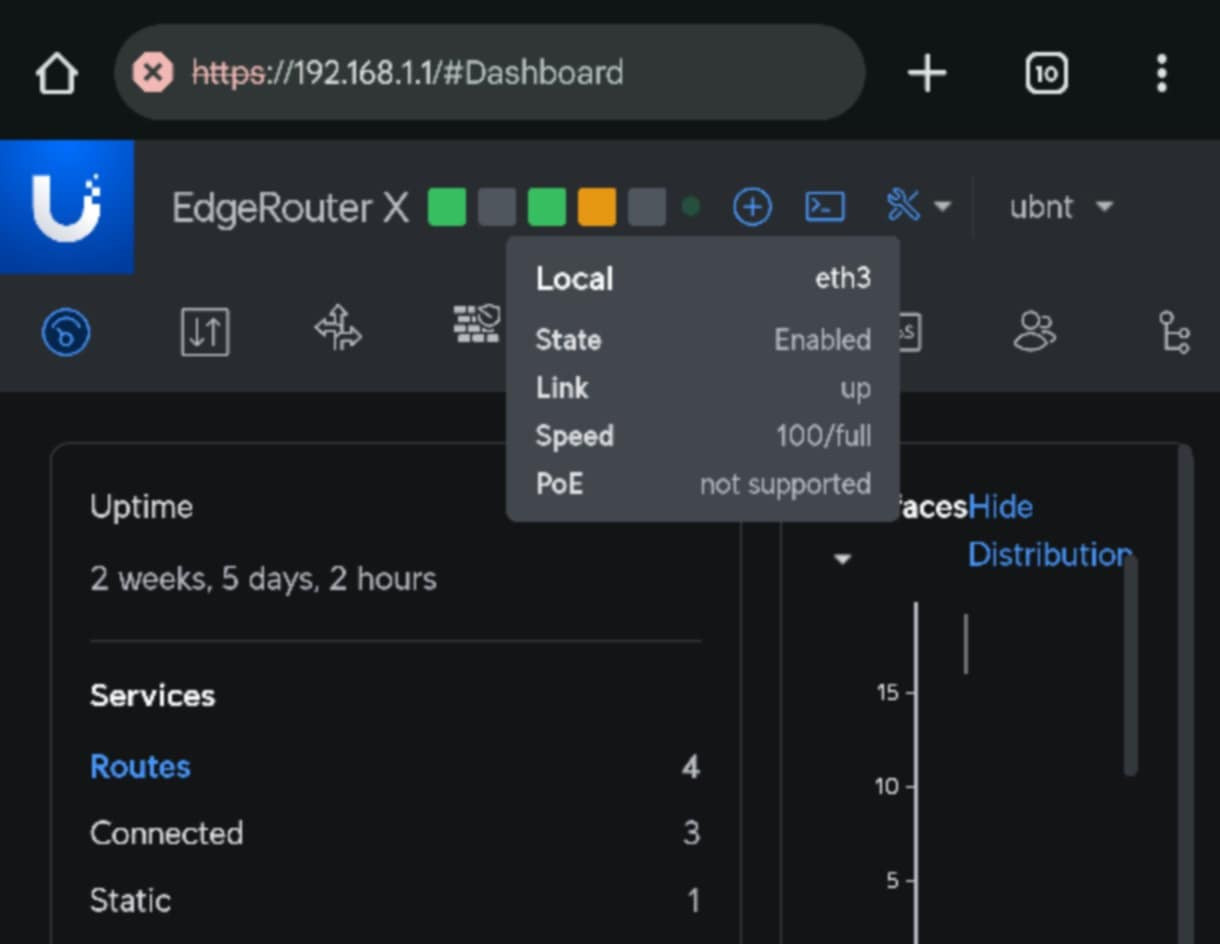Click the chart panel scrollbar
Image resolution: width=1220 pixels, height=944 pixels.
[1131, 666]
